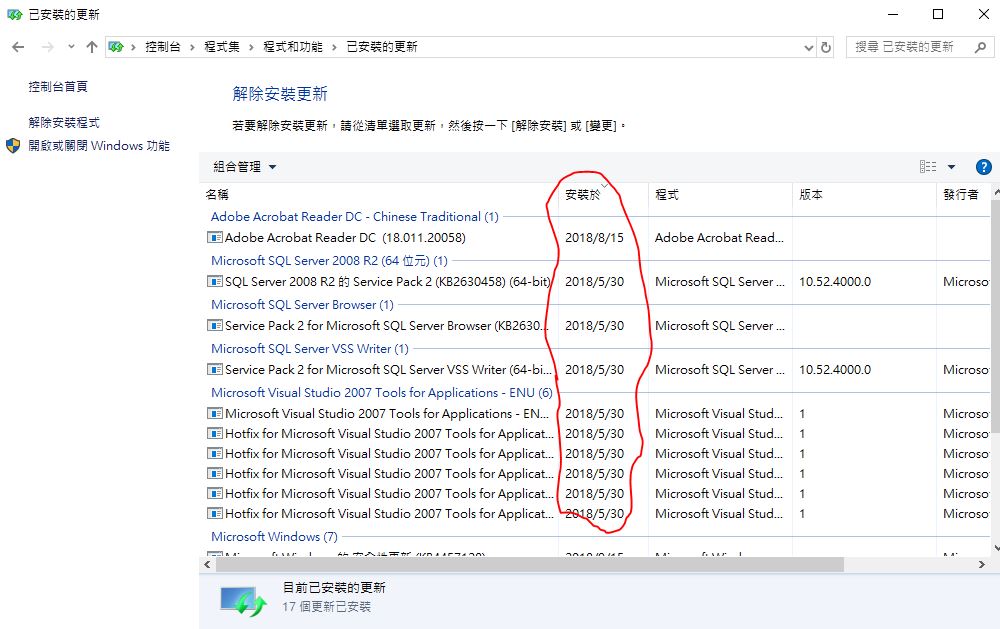Image resolution: width=1000 pixels, height=629 pixels.
Task: Refresh the installed updates list
Action: (x=826, y=47)
